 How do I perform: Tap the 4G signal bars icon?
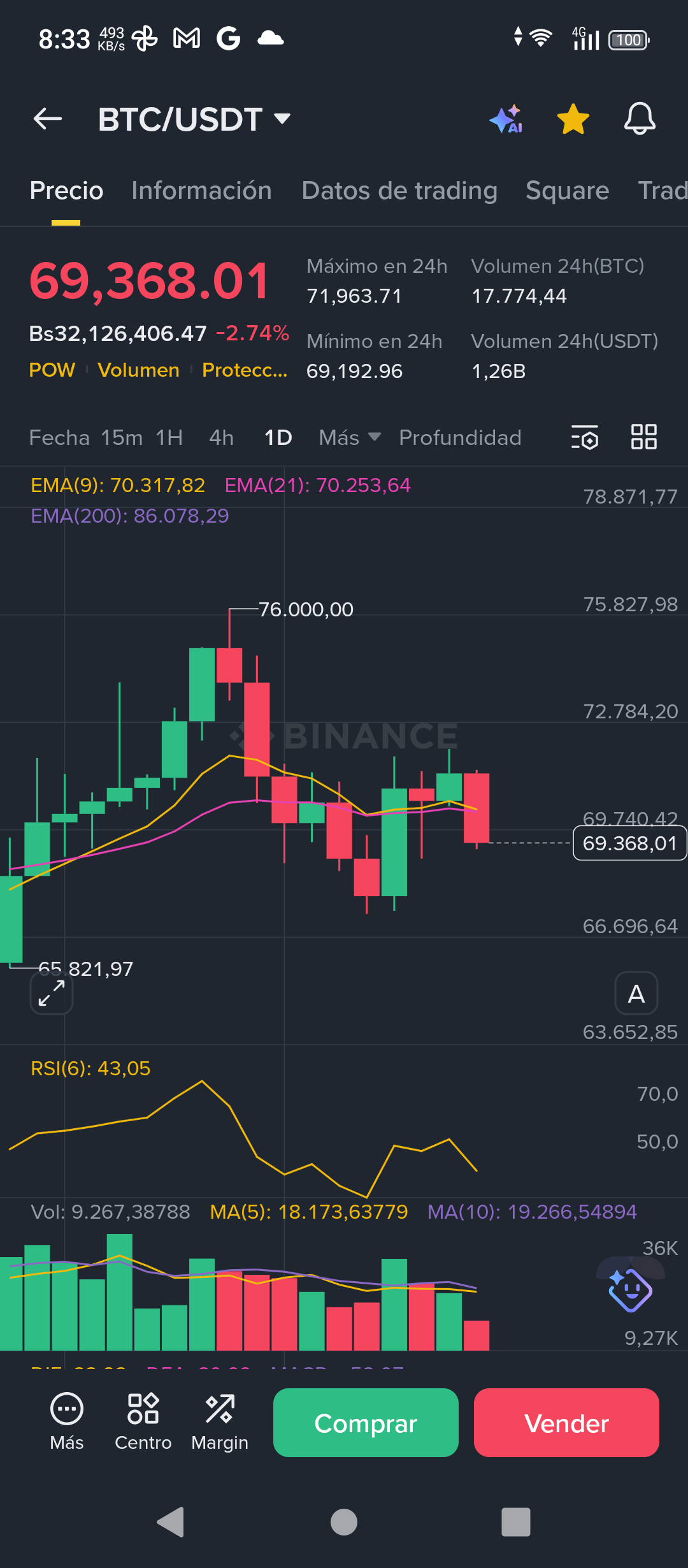[x=585, y=38]
